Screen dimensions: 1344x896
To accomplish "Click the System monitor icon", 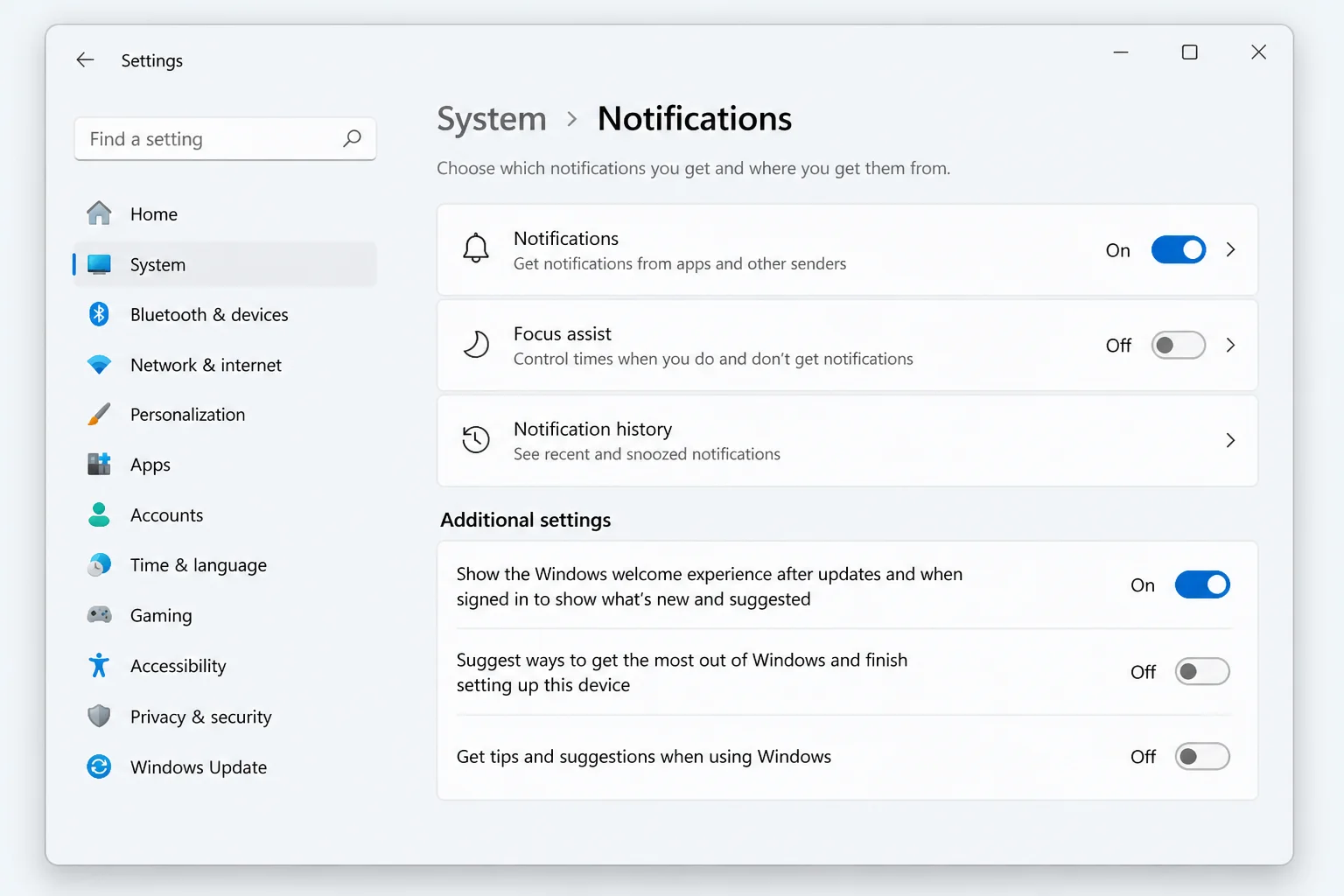I will coord(99,264).
